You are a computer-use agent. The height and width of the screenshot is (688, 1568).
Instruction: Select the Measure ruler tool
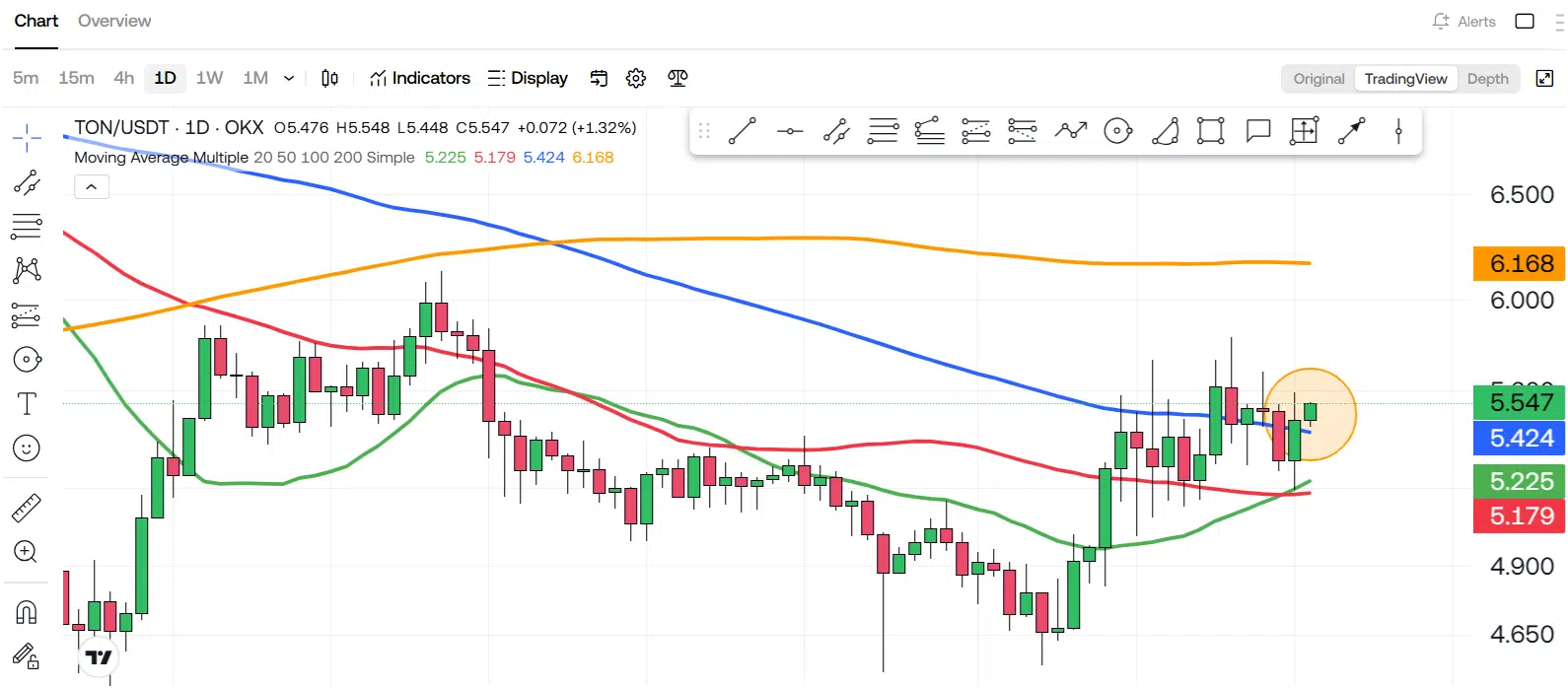pos(27,508)
